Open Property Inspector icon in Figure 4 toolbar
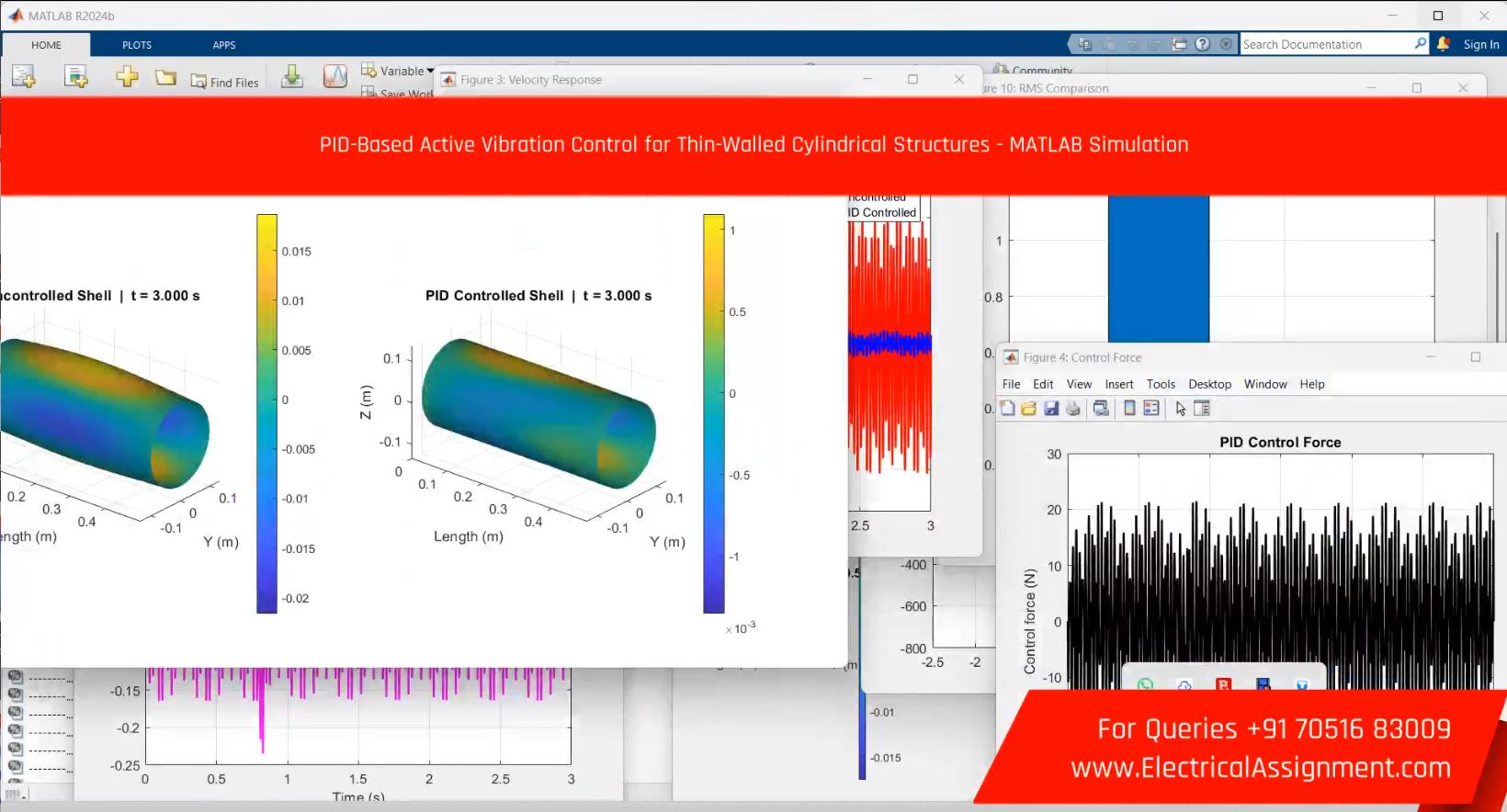The image size is (1507, 812). coord(1202,409)
